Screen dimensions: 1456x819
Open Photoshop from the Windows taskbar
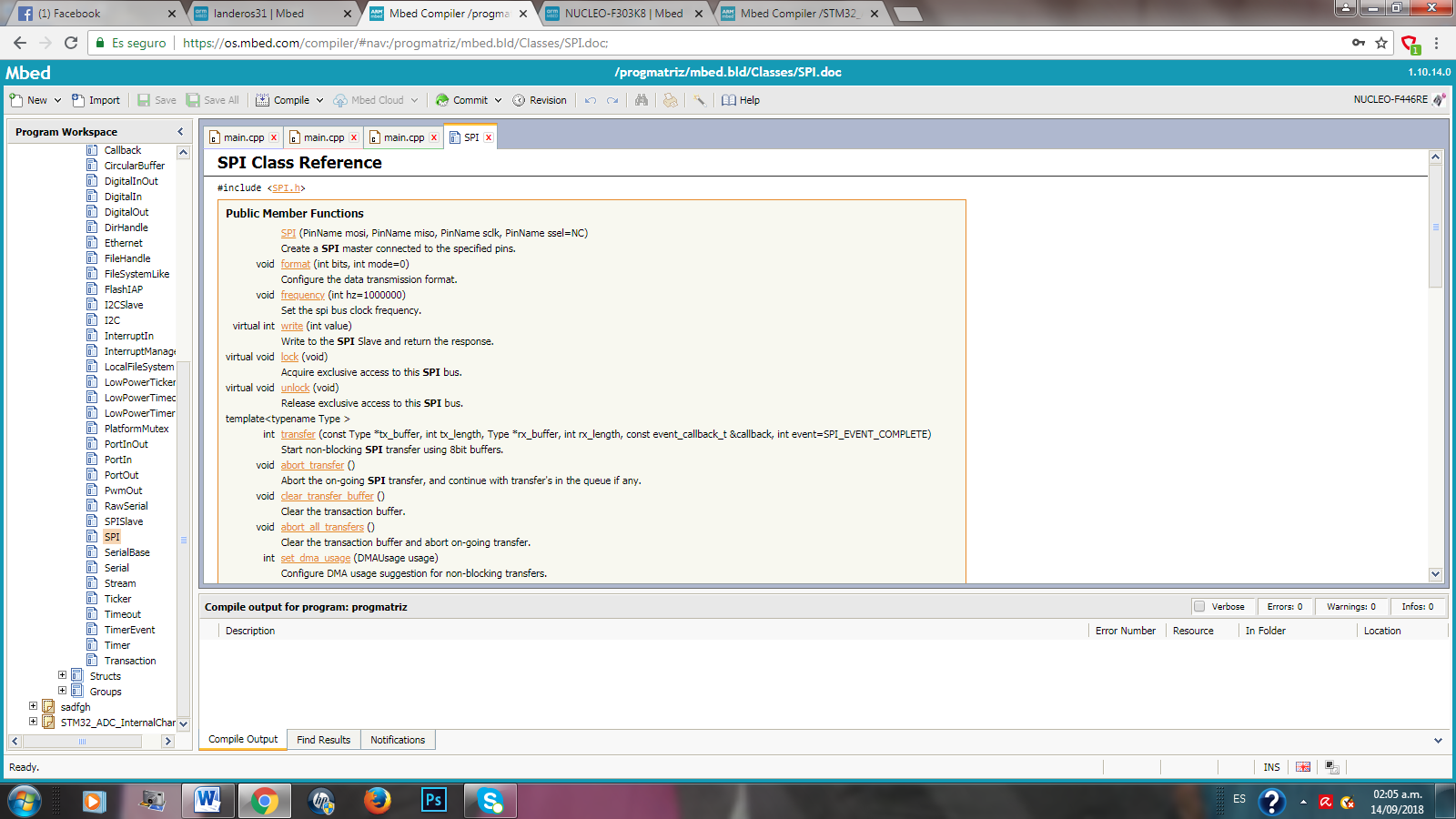coord(434,801)
